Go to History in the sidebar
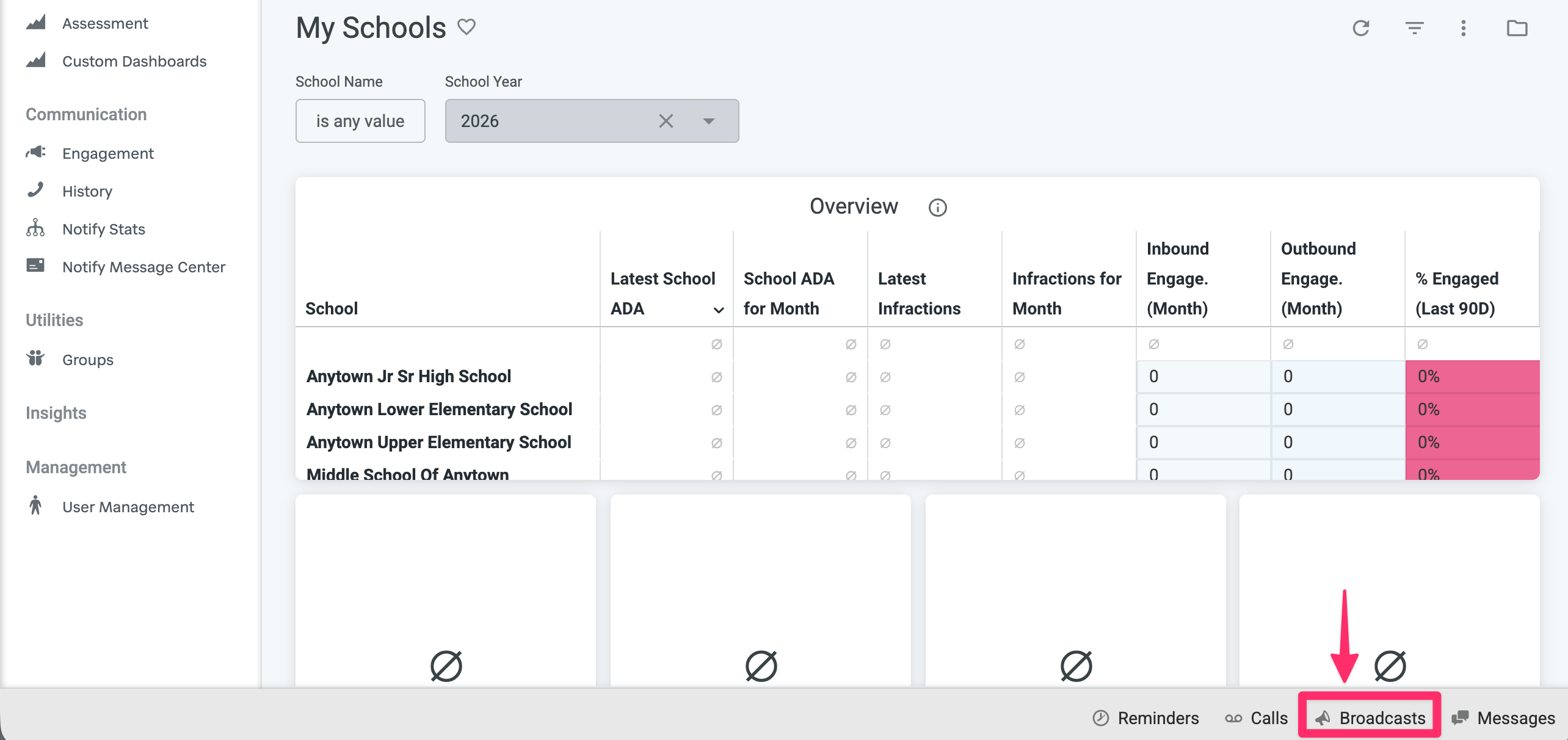The image size is (1568, 740). [87, 191]
